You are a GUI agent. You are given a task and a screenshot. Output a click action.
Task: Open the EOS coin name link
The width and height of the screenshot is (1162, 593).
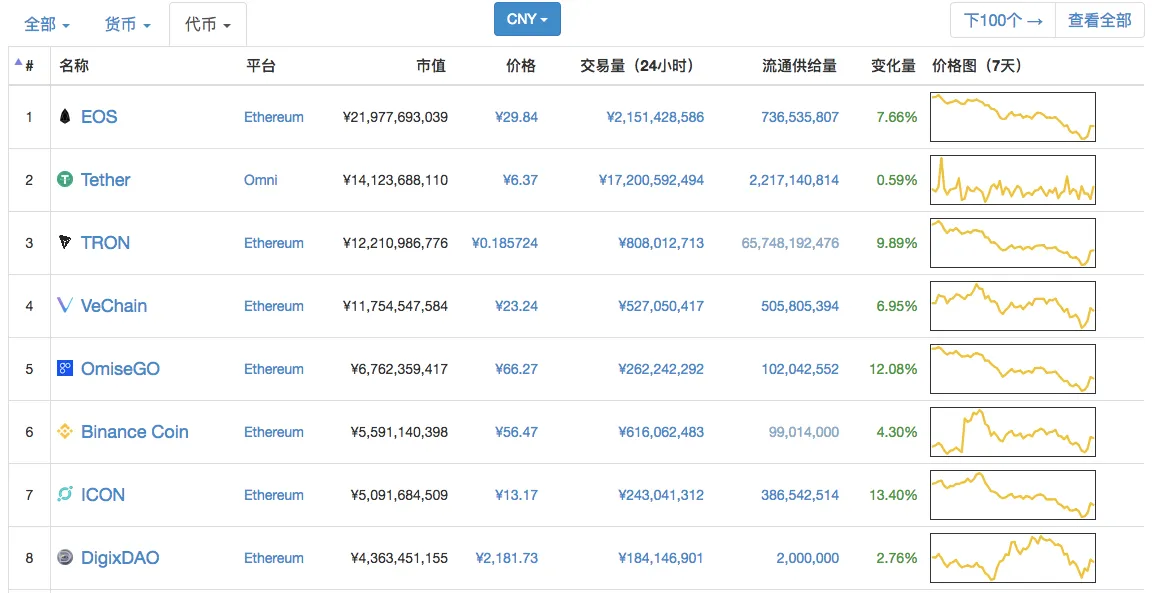click(99, 116)
